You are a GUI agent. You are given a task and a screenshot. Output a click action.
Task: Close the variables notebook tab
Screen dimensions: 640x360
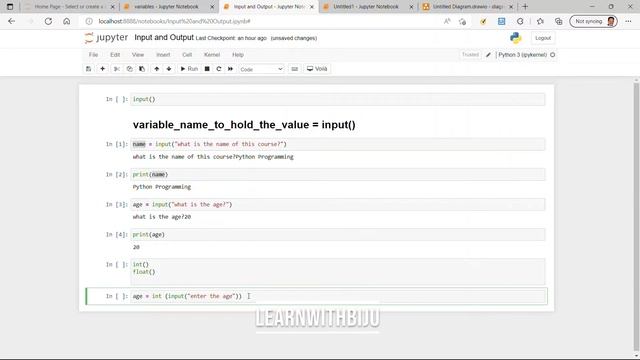pos(212,7)
